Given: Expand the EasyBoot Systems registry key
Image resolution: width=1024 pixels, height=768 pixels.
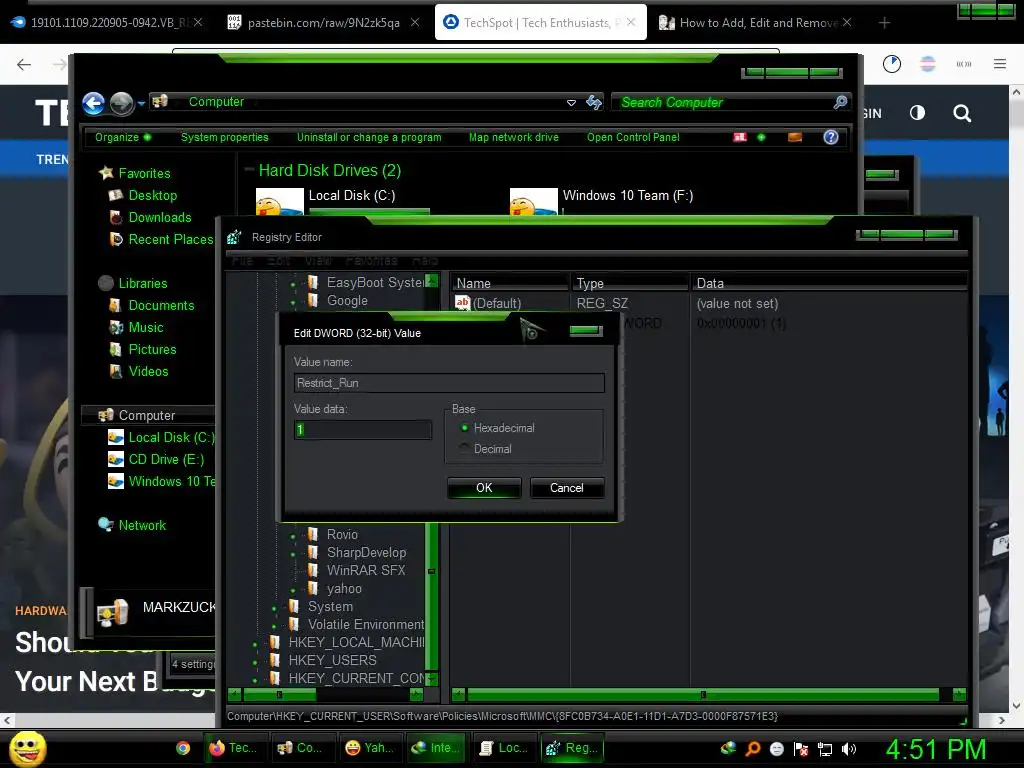Looking at the screenshot, I should coord(293,284).
